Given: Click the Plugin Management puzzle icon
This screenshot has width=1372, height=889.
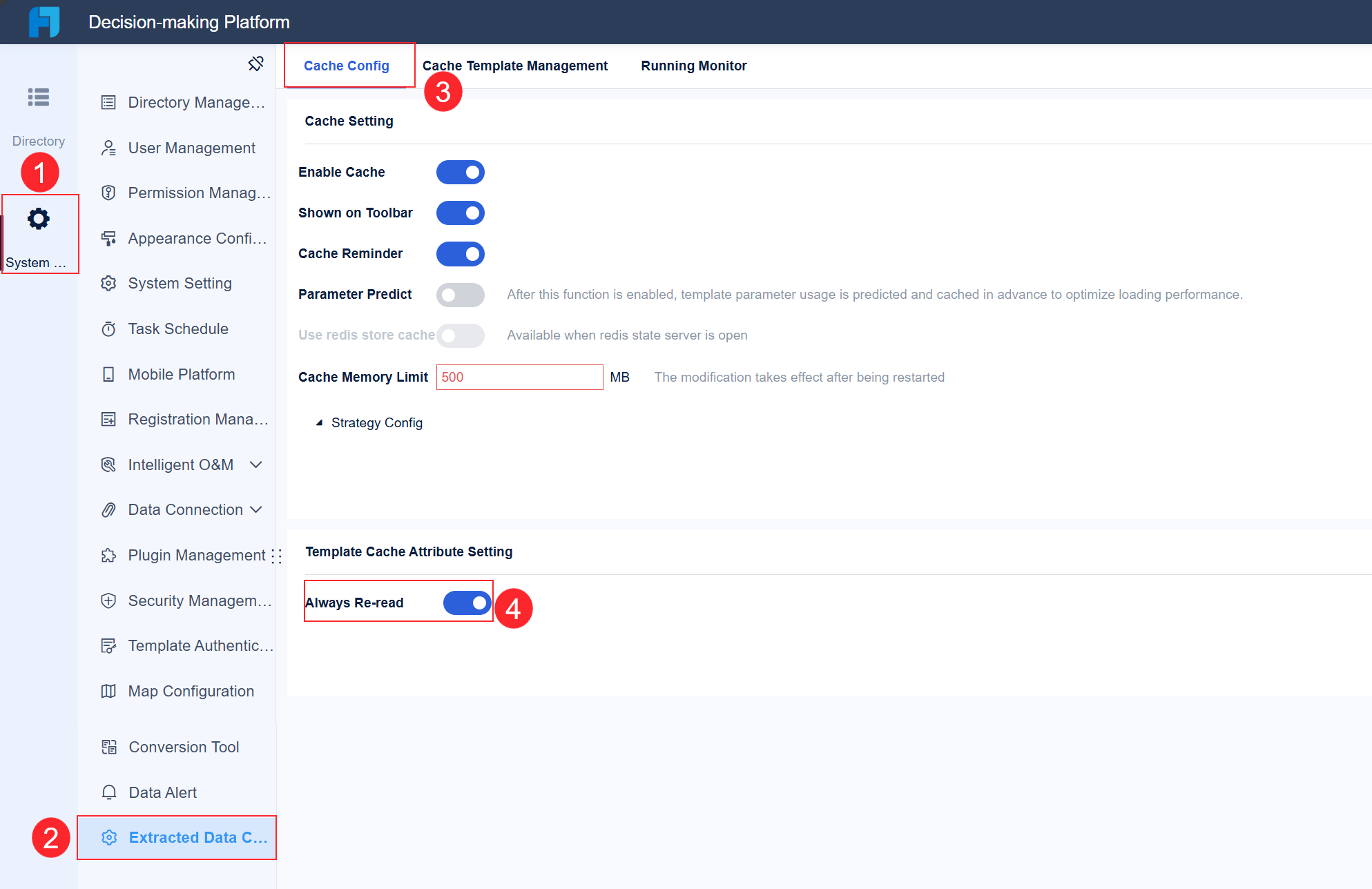Looking at the screenshot, I should pyautogui.click(x=108, y=555).
